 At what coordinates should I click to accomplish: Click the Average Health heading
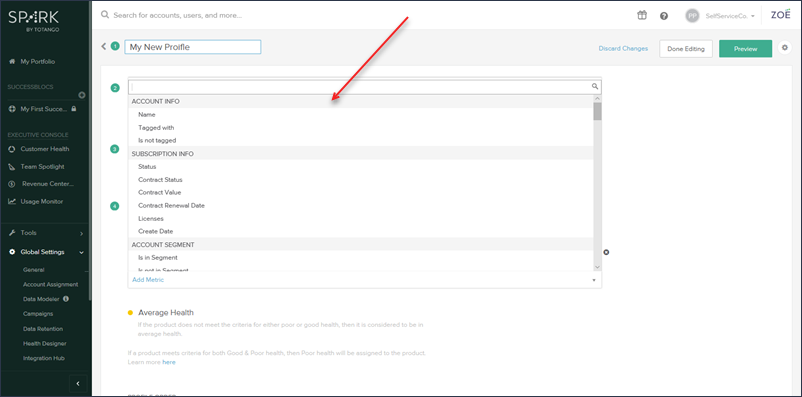tap(166, 313)
